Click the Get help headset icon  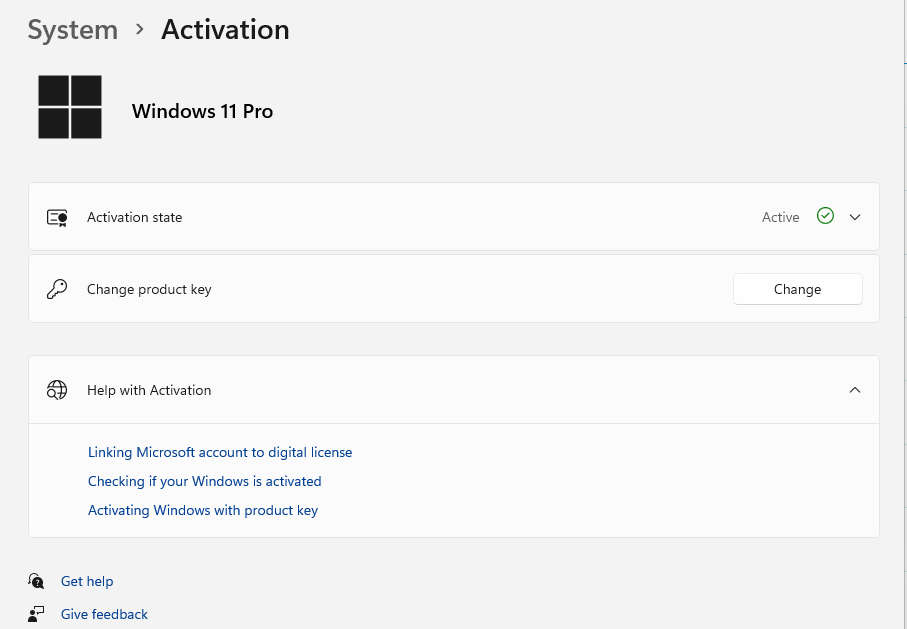pyautogui.click(x=37, y=581)
